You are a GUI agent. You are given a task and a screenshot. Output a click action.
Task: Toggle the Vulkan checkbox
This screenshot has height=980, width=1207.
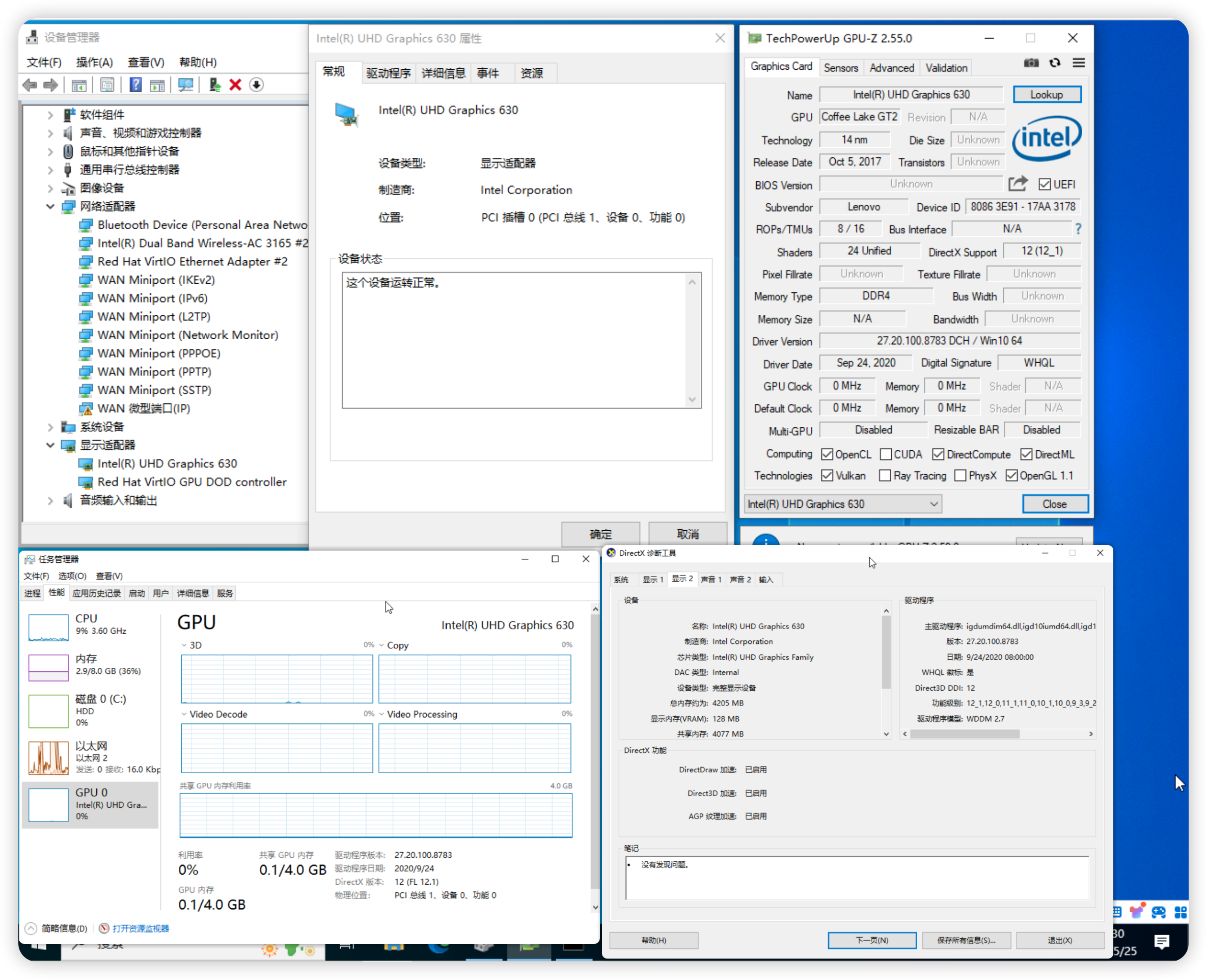point(828,476)
